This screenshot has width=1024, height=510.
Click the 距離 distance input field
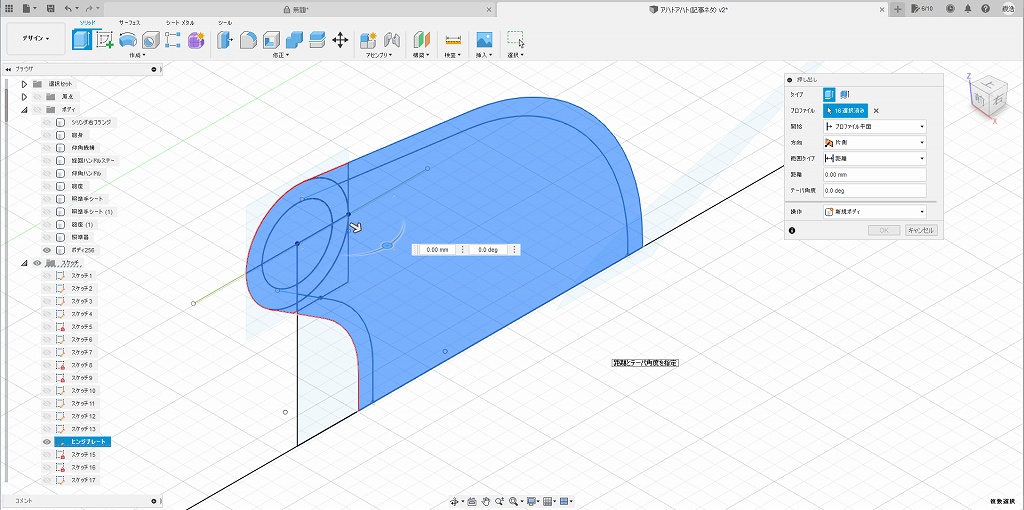pos(874,175)
